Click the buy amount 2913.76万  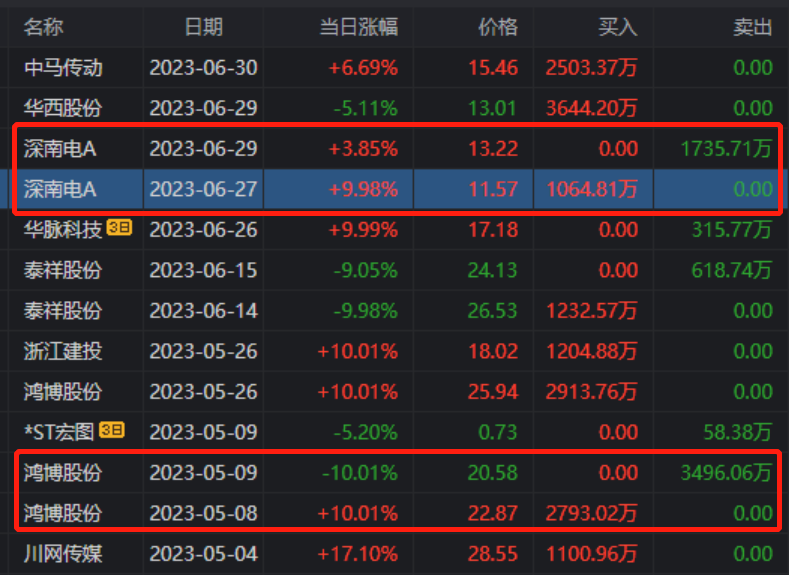pos(592,392)
